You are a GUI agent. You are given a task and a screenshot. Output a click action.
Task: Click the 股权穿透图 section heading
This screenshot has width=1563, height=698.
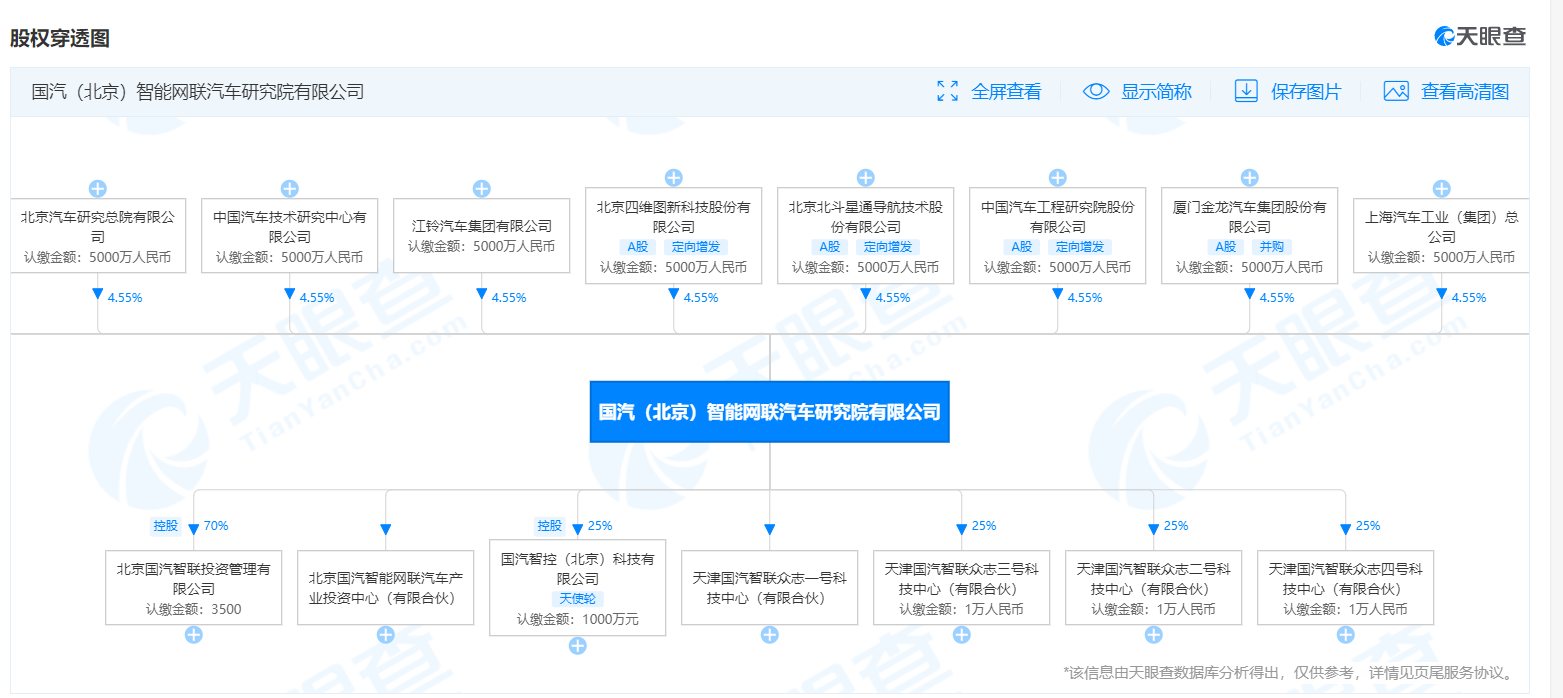click(x=60, y=38)
